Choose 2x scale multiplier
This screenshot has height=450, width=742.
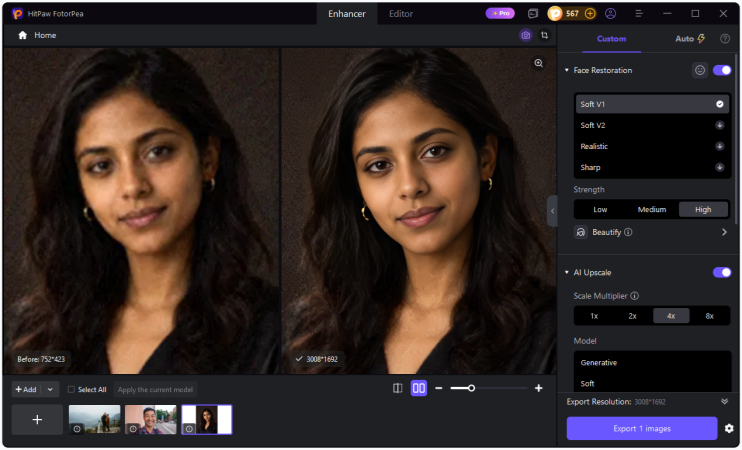[x=633, y=316]
